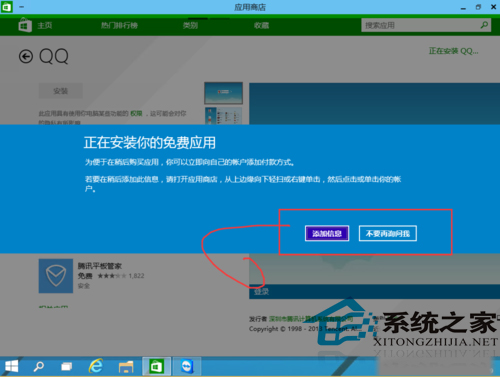Viewport: 500px width, 377px height.
Task: Go back using the circled arrow icon
Action: click(x=26, y=56)
